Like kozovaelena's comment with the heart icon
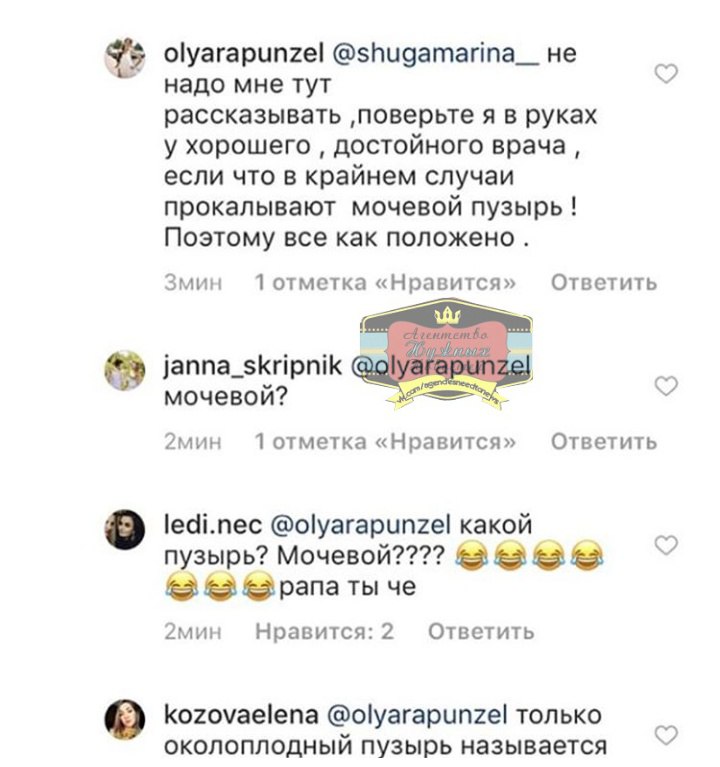Image resolution: width=720 pixels, height=767 pixels. point(666,735)
